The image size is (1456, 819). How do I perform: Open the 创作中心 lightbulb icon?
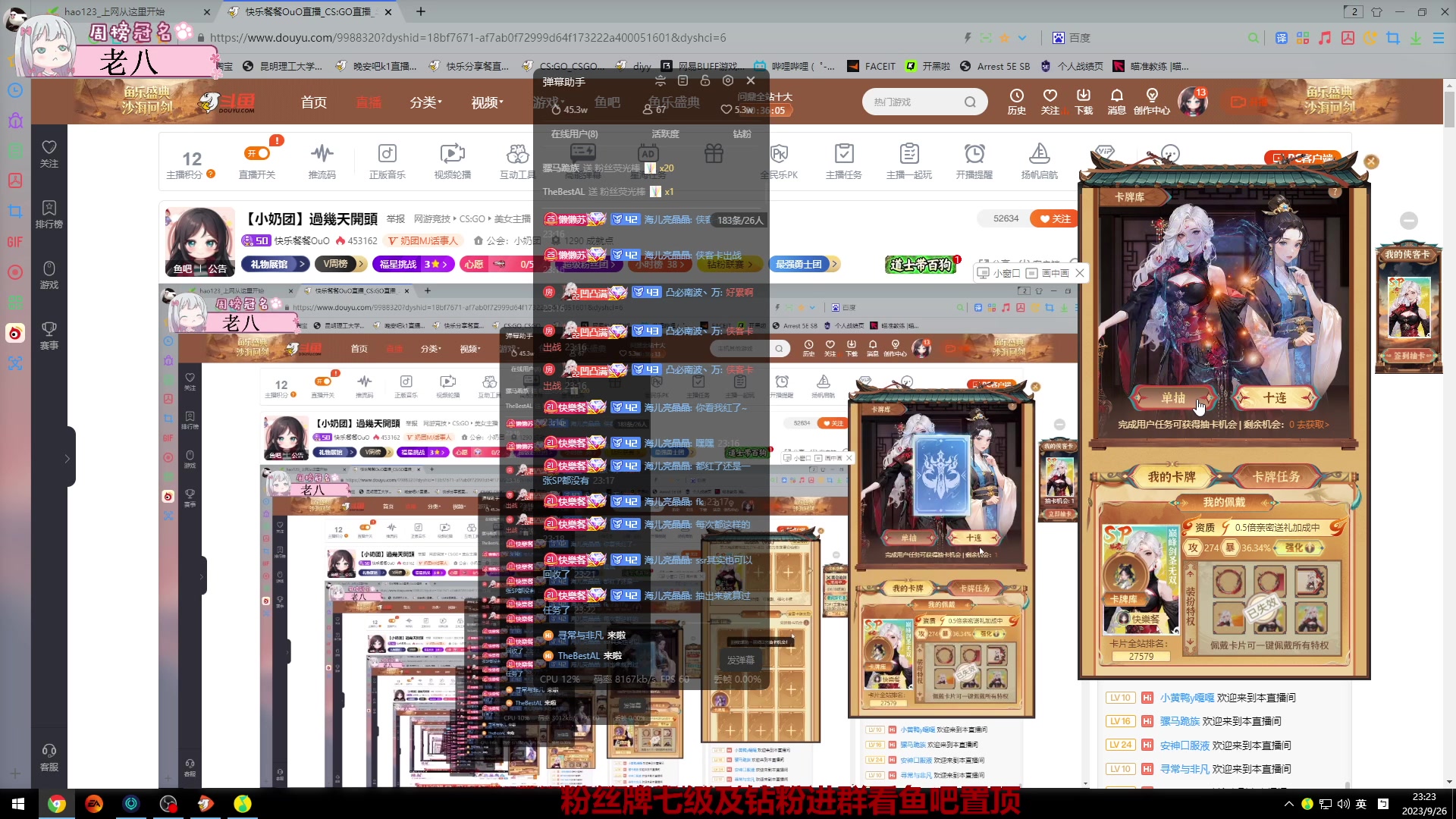tap(1151, 101)
